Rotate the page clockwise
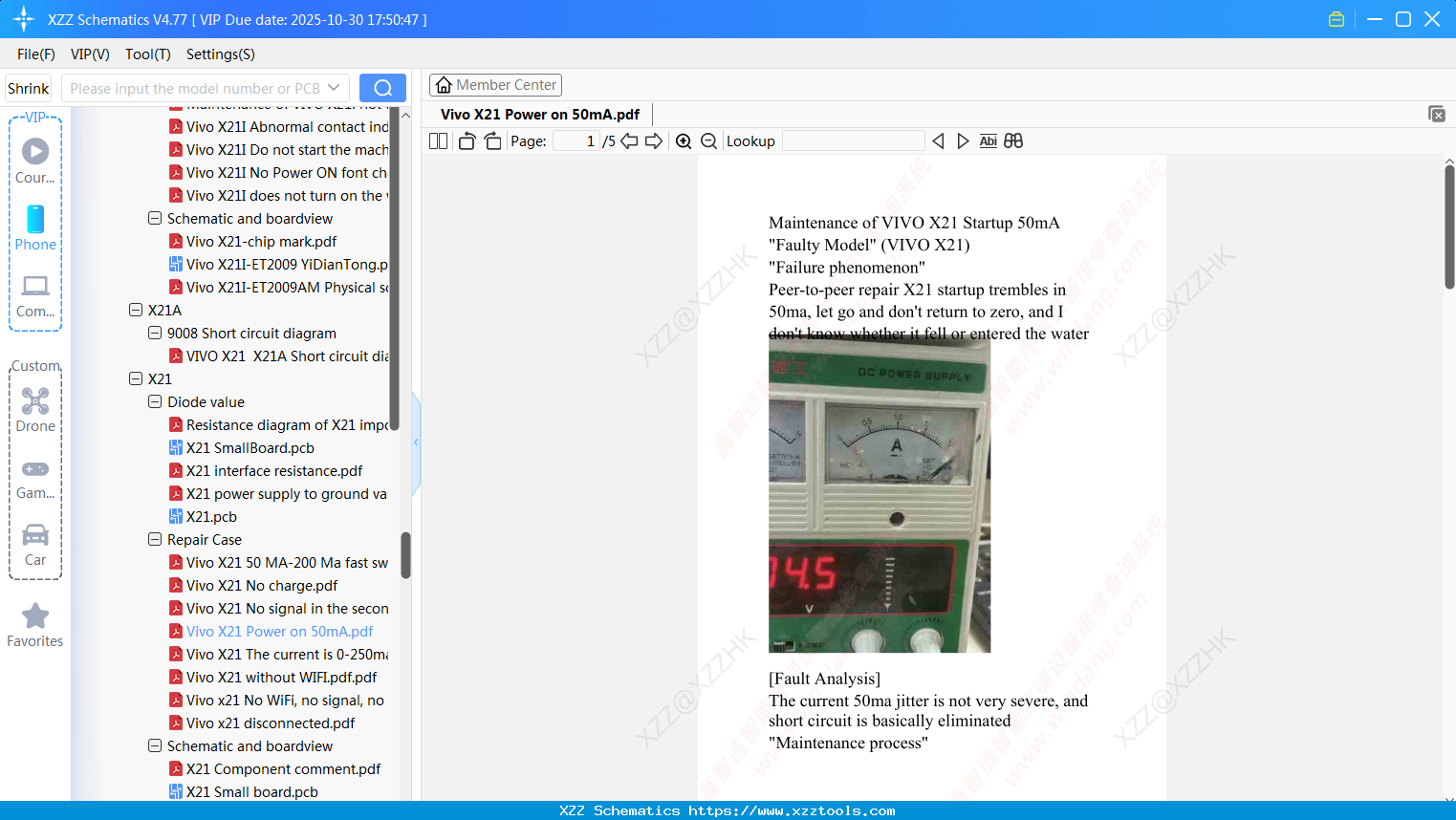 (x=492, y=141)
